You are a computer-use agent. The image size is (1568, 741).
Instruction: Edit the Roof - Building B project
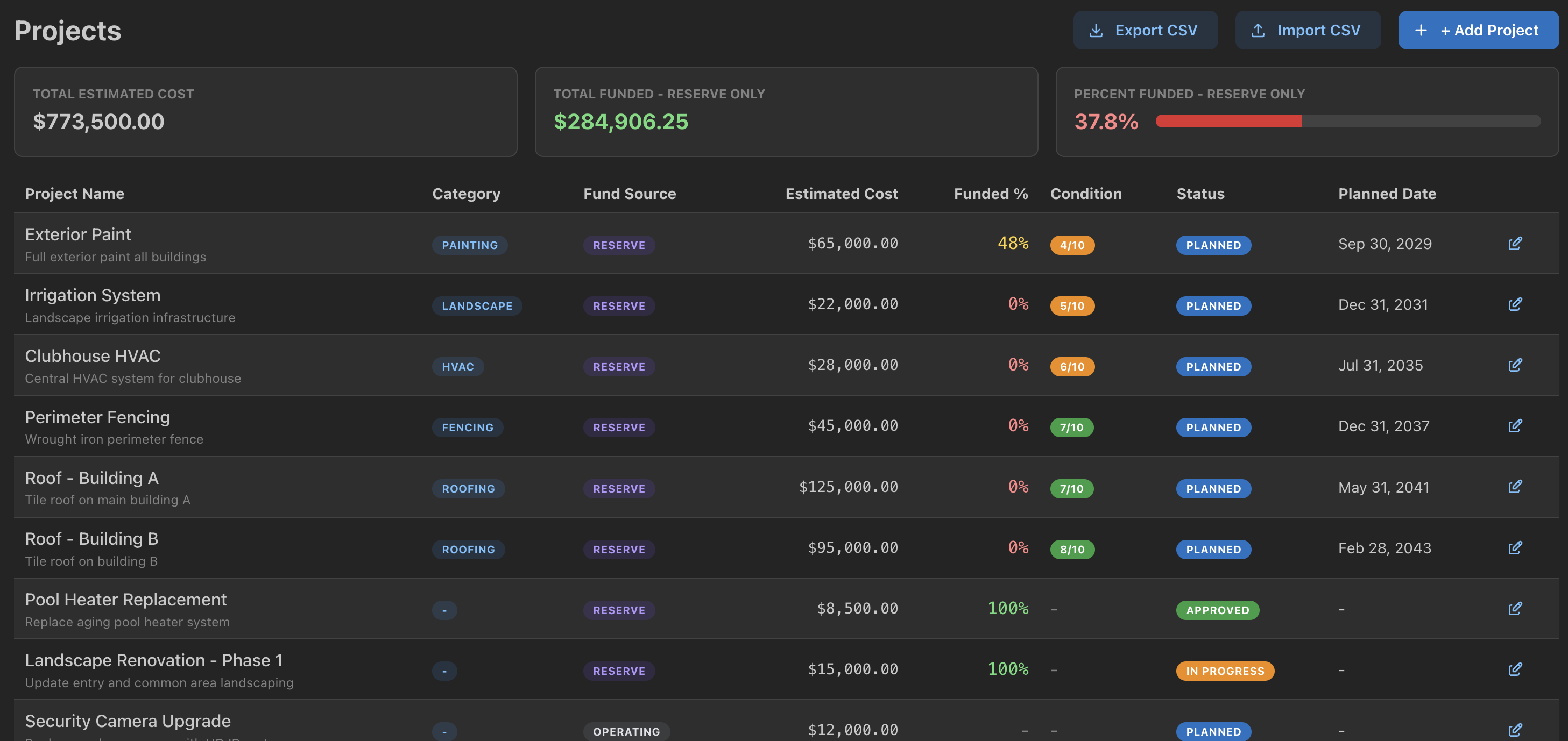(1515, 547)
